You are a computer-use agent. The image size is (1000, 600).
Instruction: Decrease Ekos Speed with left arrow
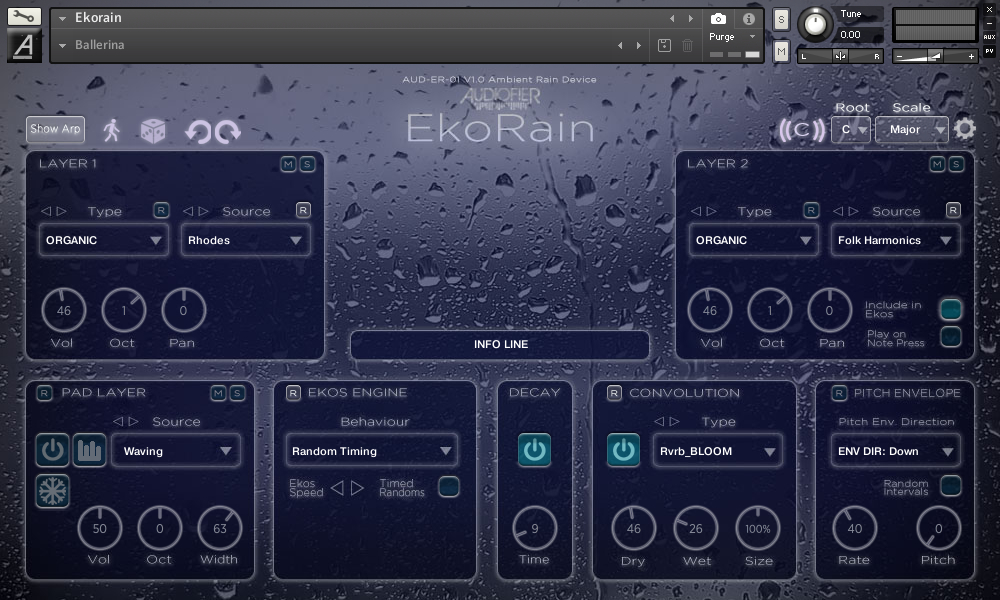(337, 488)
